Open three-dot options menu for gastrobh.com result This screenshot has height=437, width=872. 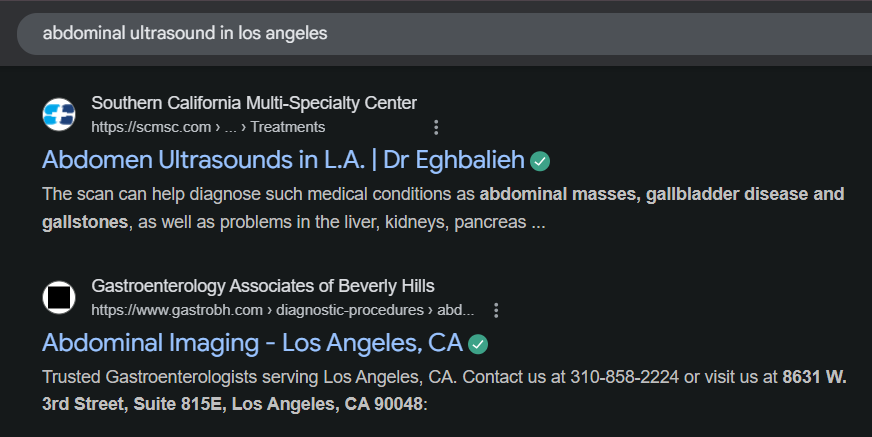[495, 310]
